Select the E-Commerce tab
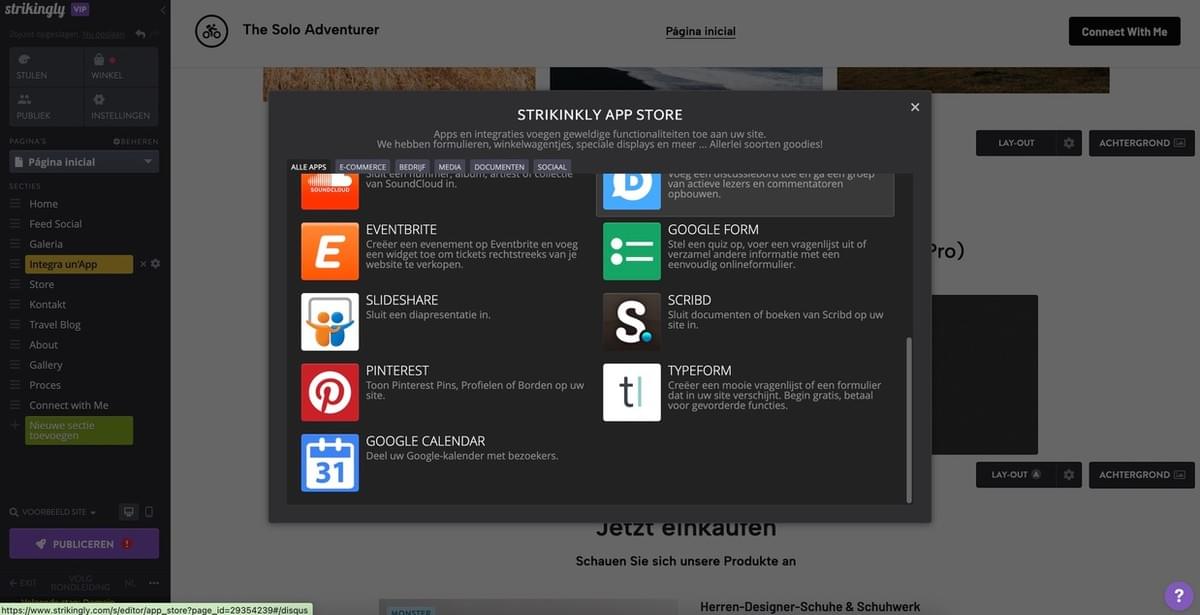Screen dimensions: 1200x615 363,167
